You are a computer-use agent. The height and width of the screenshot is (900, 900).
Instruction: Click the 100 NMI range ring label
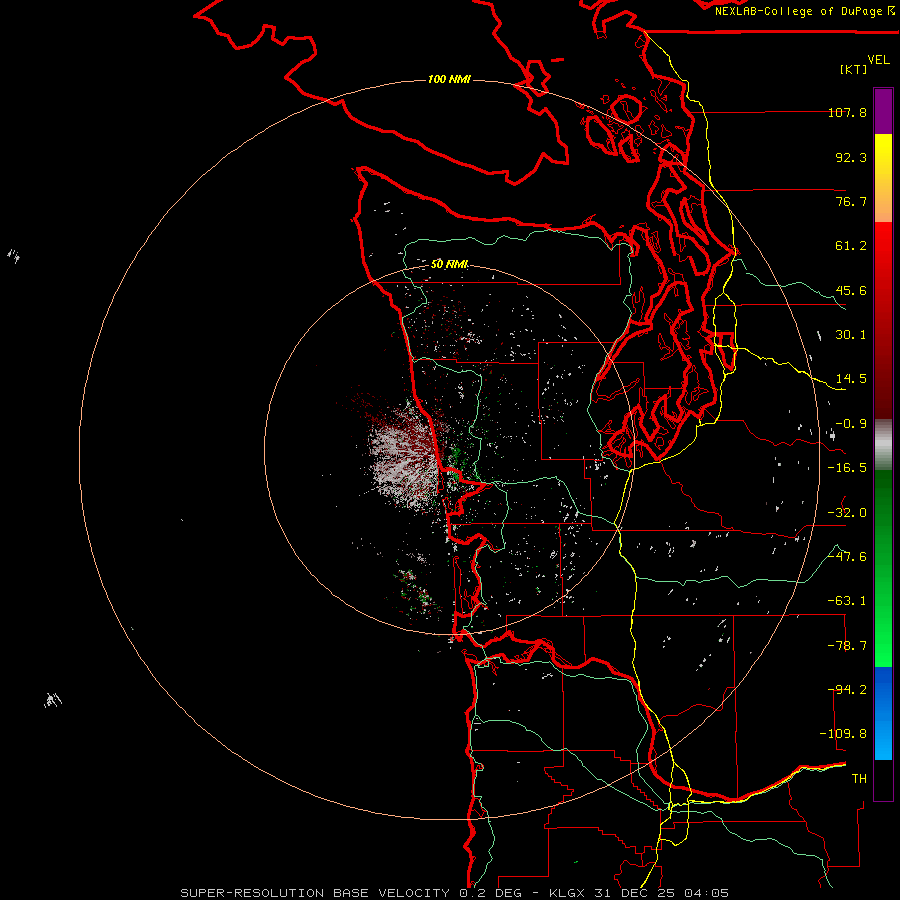(x=449, y=79)
